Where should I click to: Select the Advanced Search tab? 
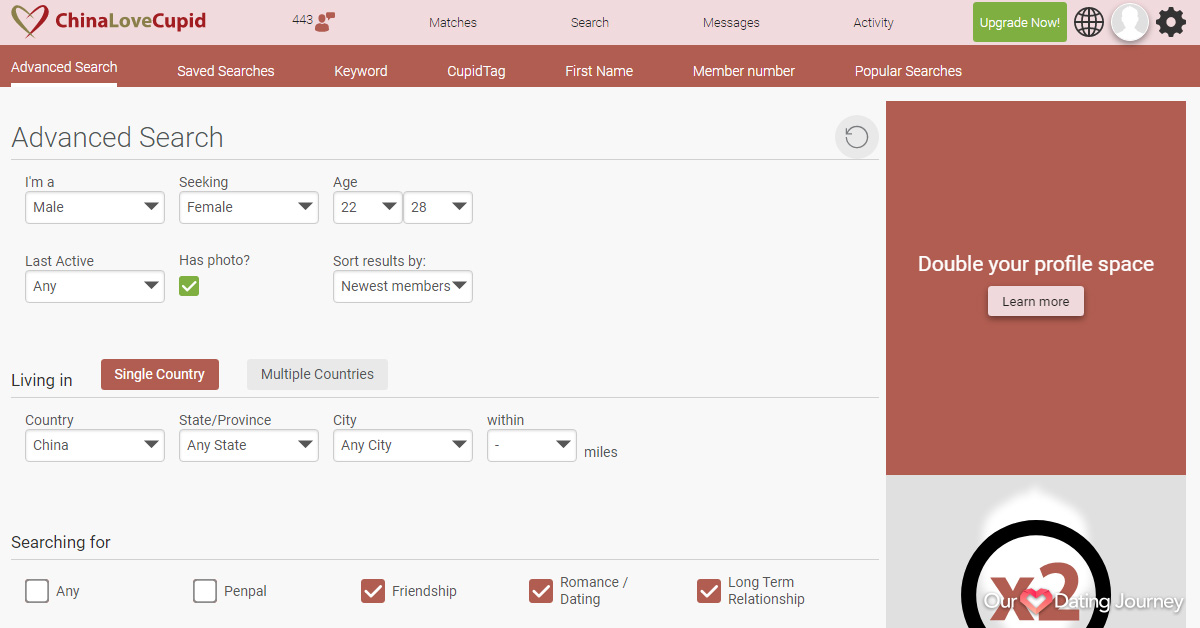click(64, 67)
